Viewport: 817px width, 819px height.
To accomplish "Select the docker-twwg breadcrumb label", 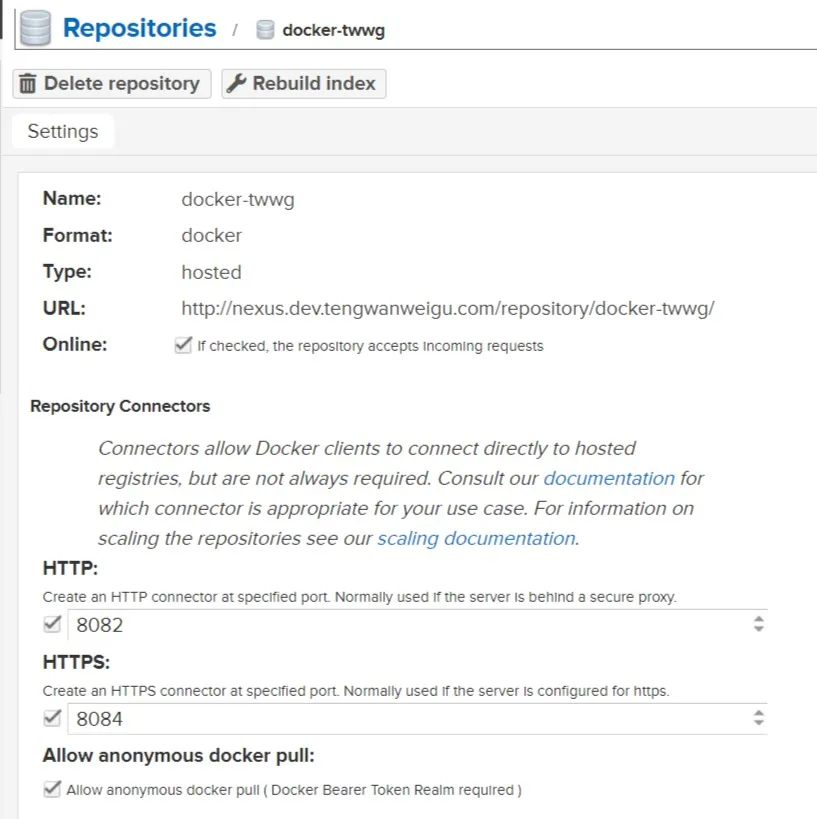I will pos(333,30).
